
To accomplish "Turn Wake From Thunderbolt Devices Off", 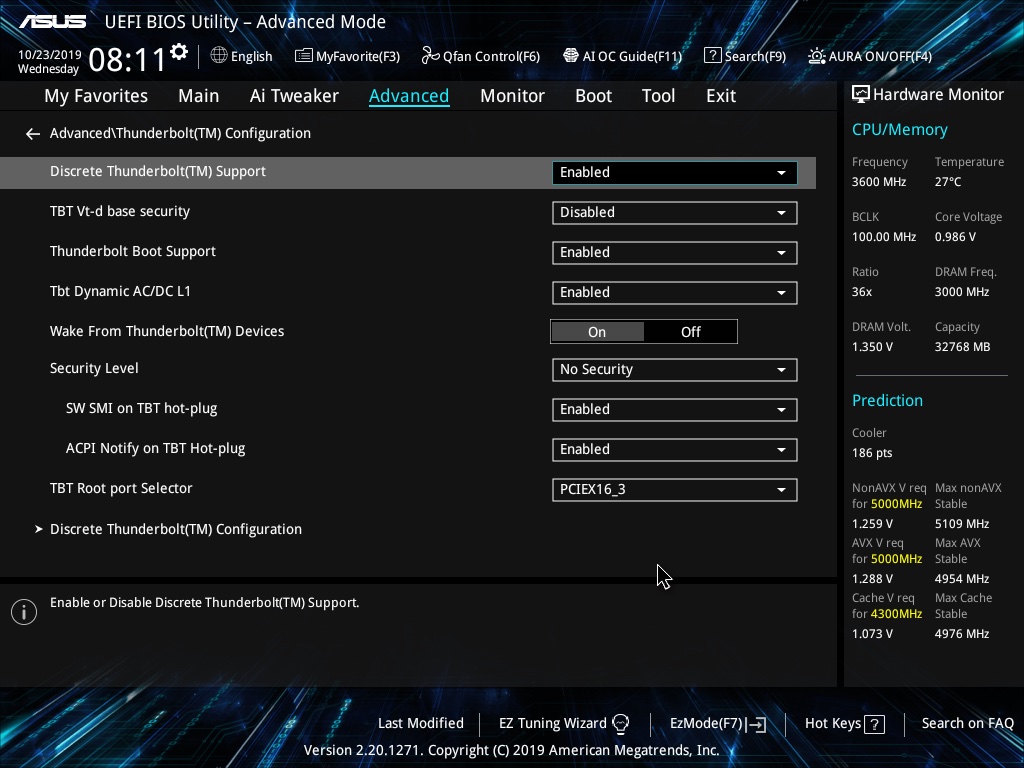I will (x=690, y=332).
